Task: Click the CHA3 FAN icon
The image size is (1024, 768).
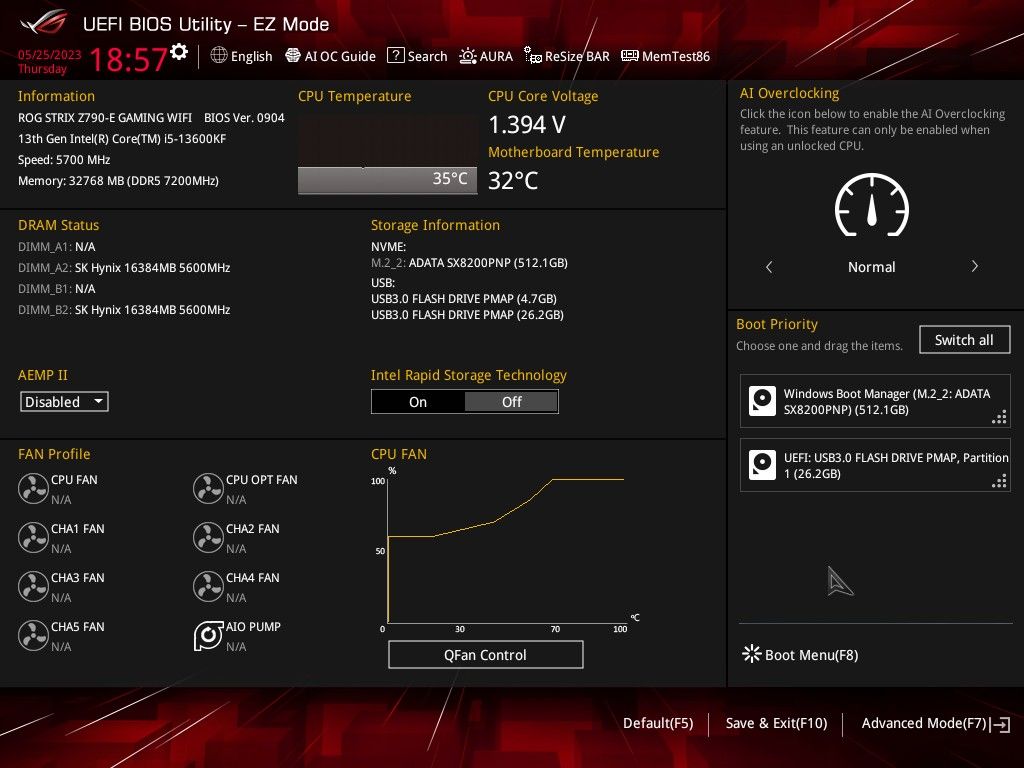Action: click(33, 586)
